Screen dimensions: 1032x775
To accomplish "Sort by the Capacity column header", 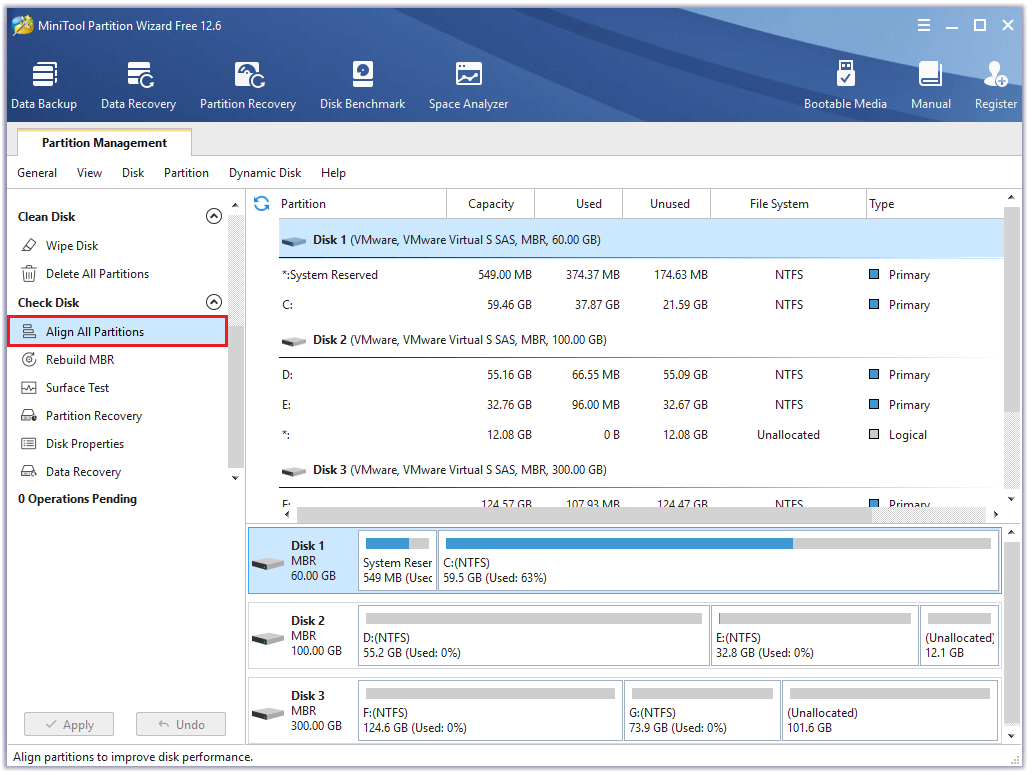I will click(x=491, y=204).
